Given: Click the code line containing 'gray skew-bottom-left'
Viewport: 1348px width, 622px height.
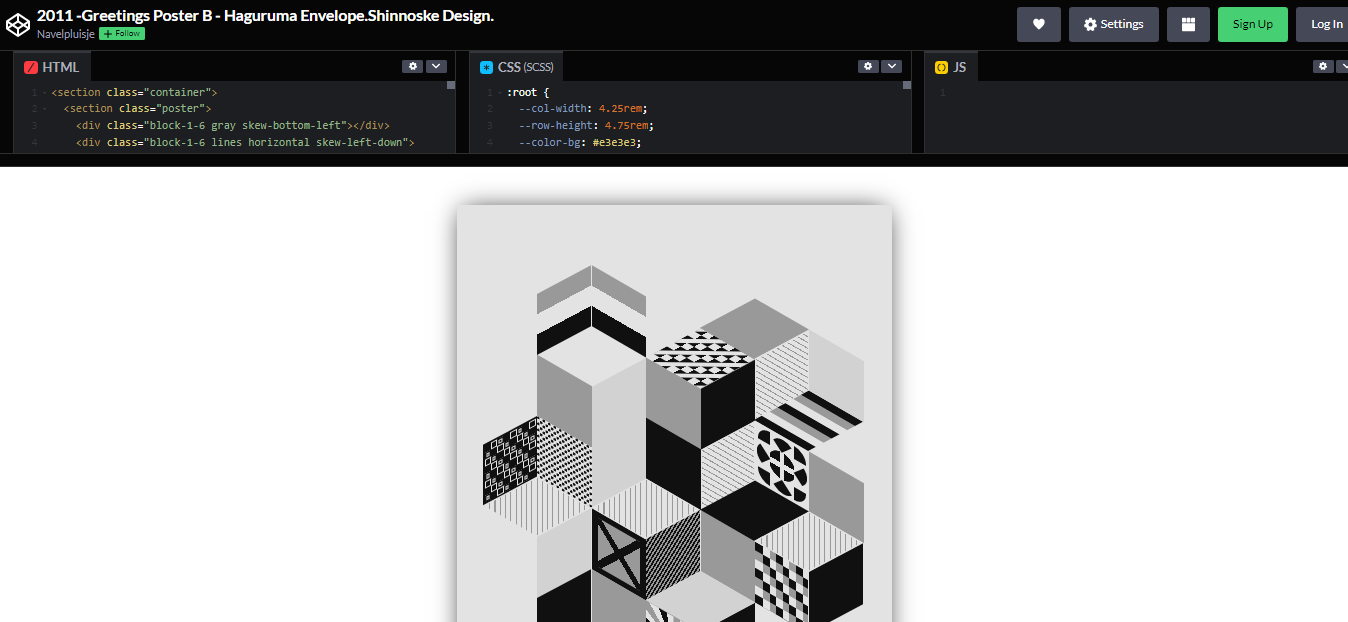Looking at the screenshot, I should click(232, 125).
